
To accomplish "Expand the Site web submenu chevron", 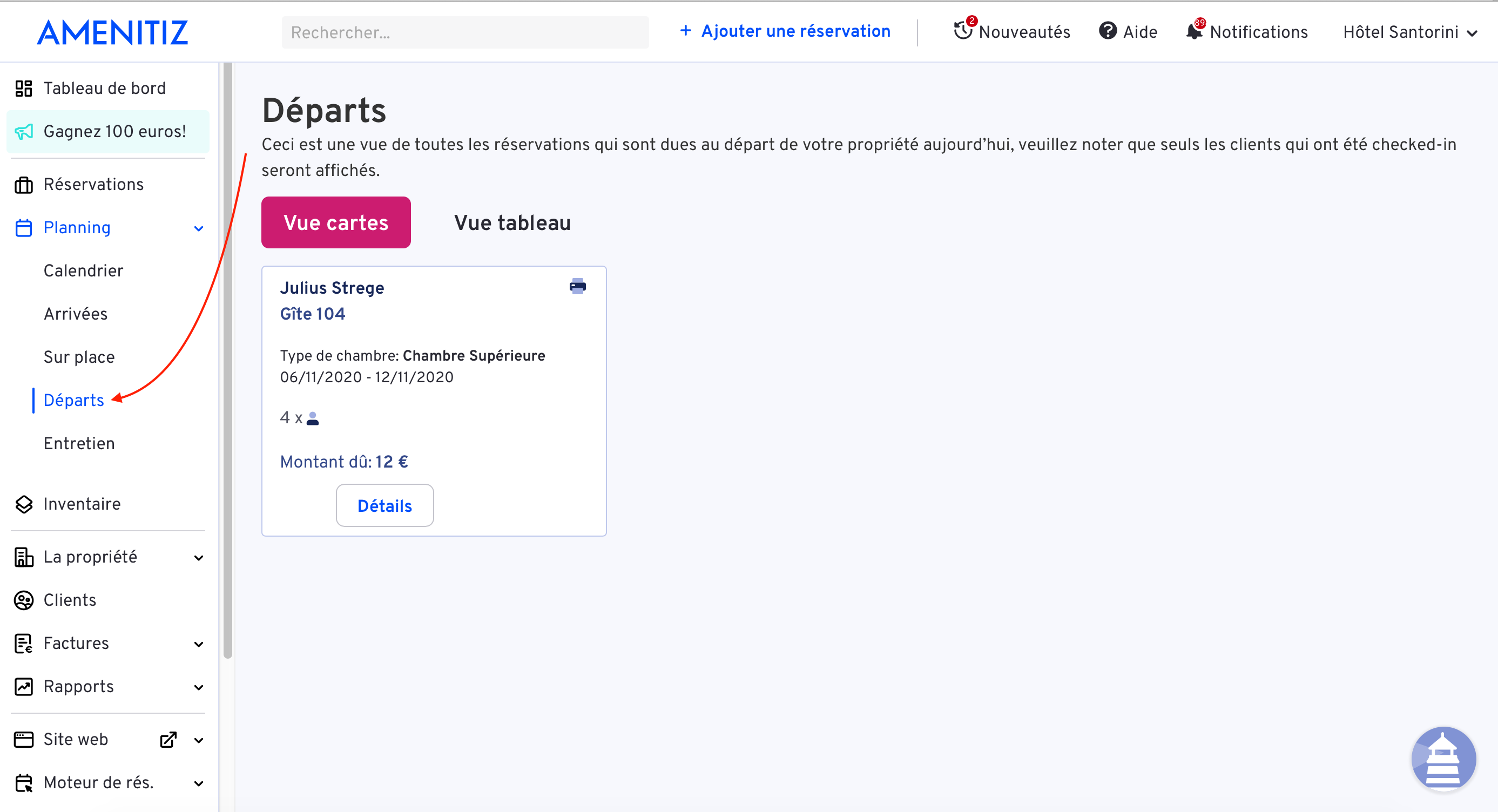I will 199,741.
